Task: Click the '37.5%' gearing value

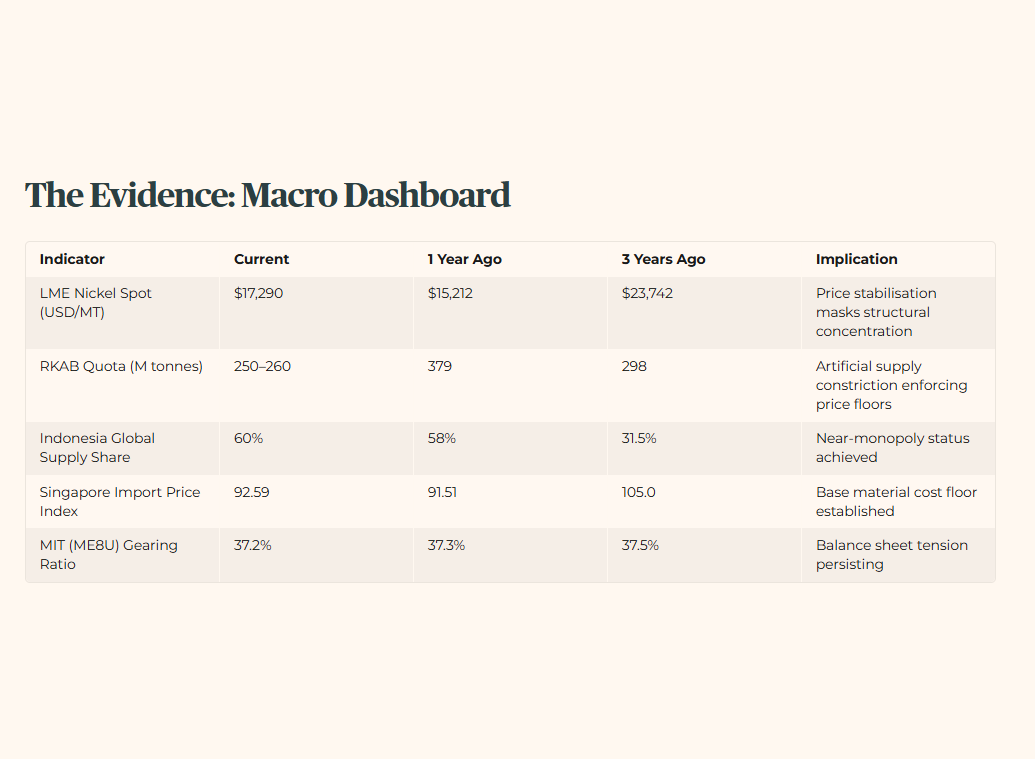Action: tap(640, 545)
